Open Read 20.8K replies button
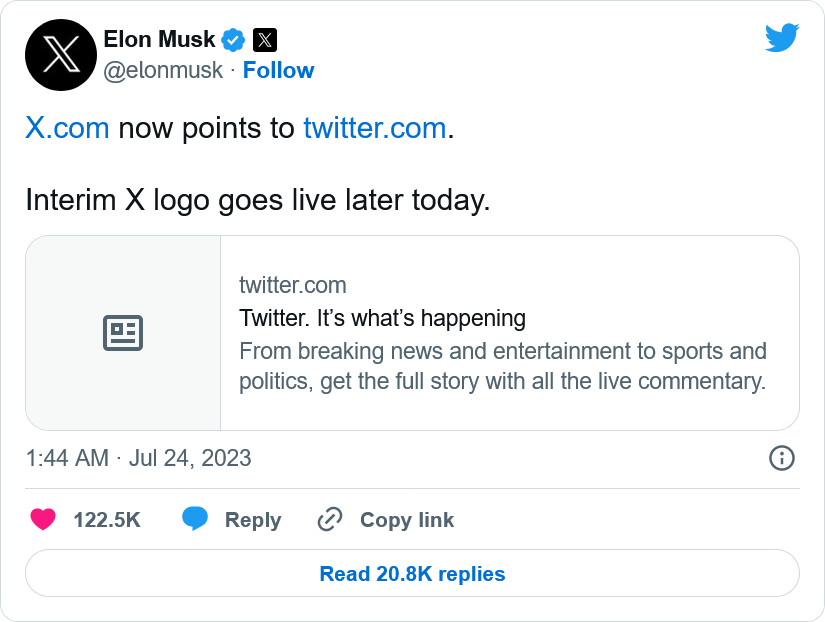The width and height of the screenshot is (825, 622). tap(412, 574)
